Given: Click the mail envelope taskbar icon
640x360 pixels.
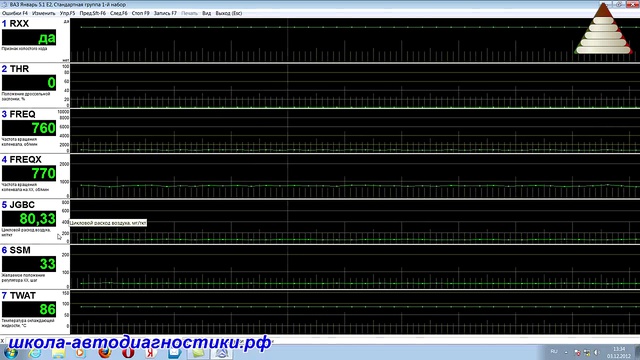Looking at the screenshot, I should coord(175,353).
